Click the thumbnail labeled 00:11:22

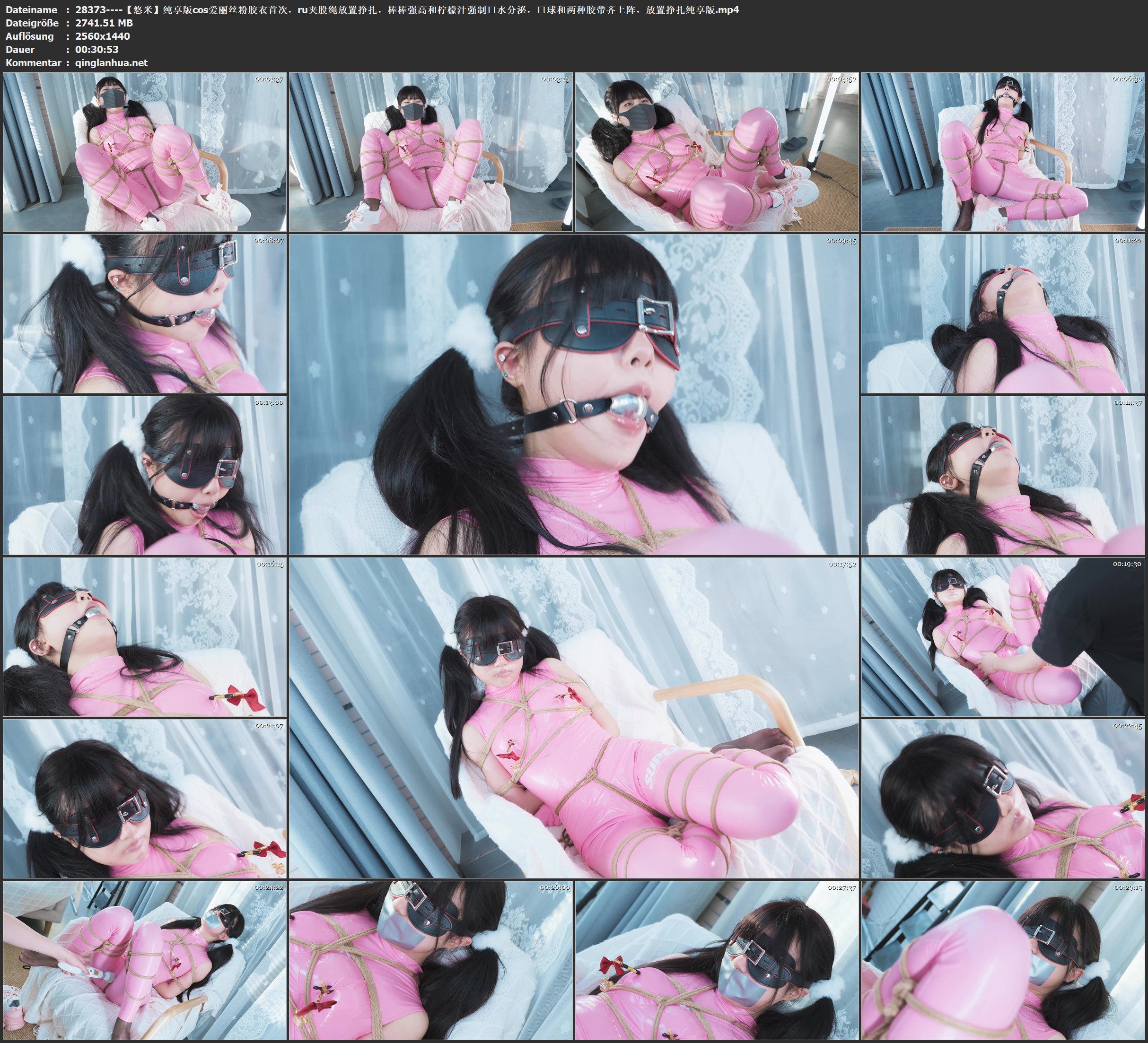pos(1003,313)
